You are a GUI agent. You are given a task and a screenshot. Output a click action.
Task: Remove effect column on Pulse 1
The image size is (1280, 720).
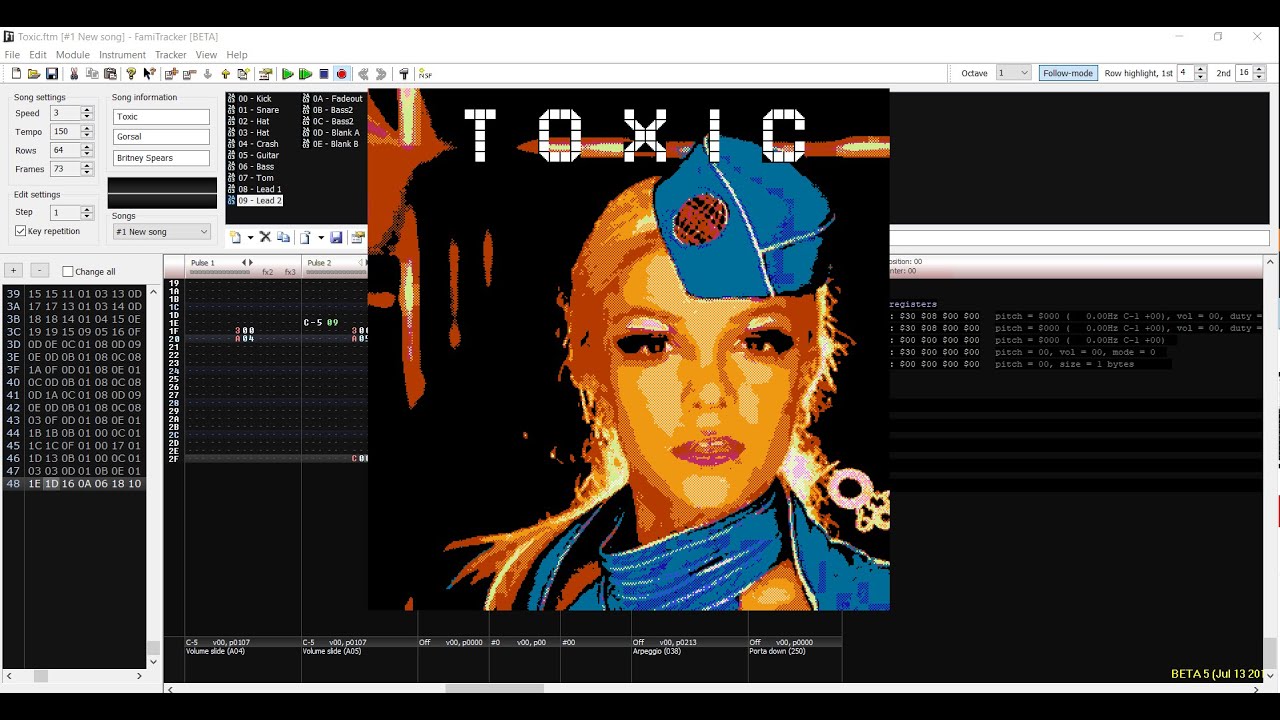(244, 262)
